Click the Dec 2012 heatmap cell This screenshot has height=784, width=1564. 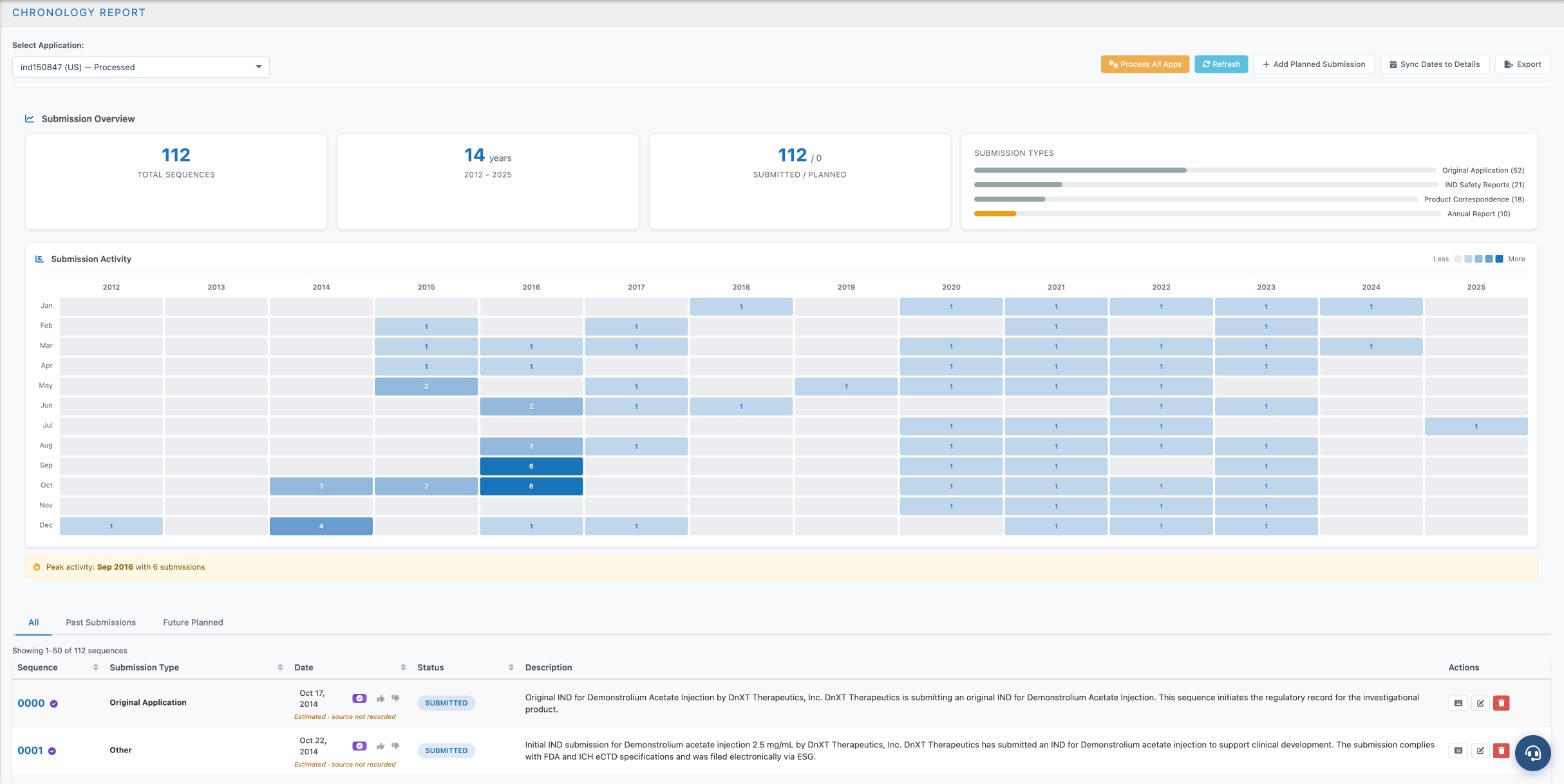coord(111,526)
